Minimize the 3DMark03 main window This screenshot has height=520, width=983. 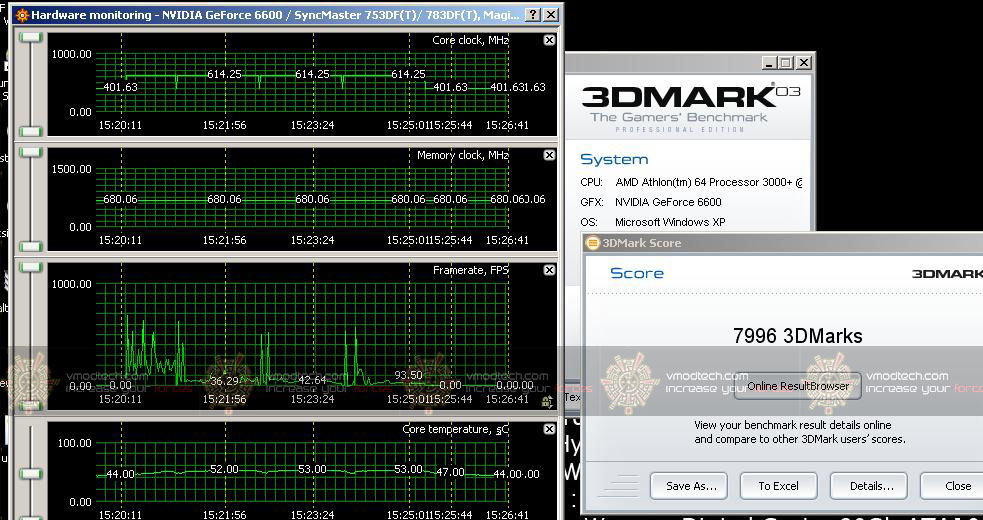click(769, 63)
